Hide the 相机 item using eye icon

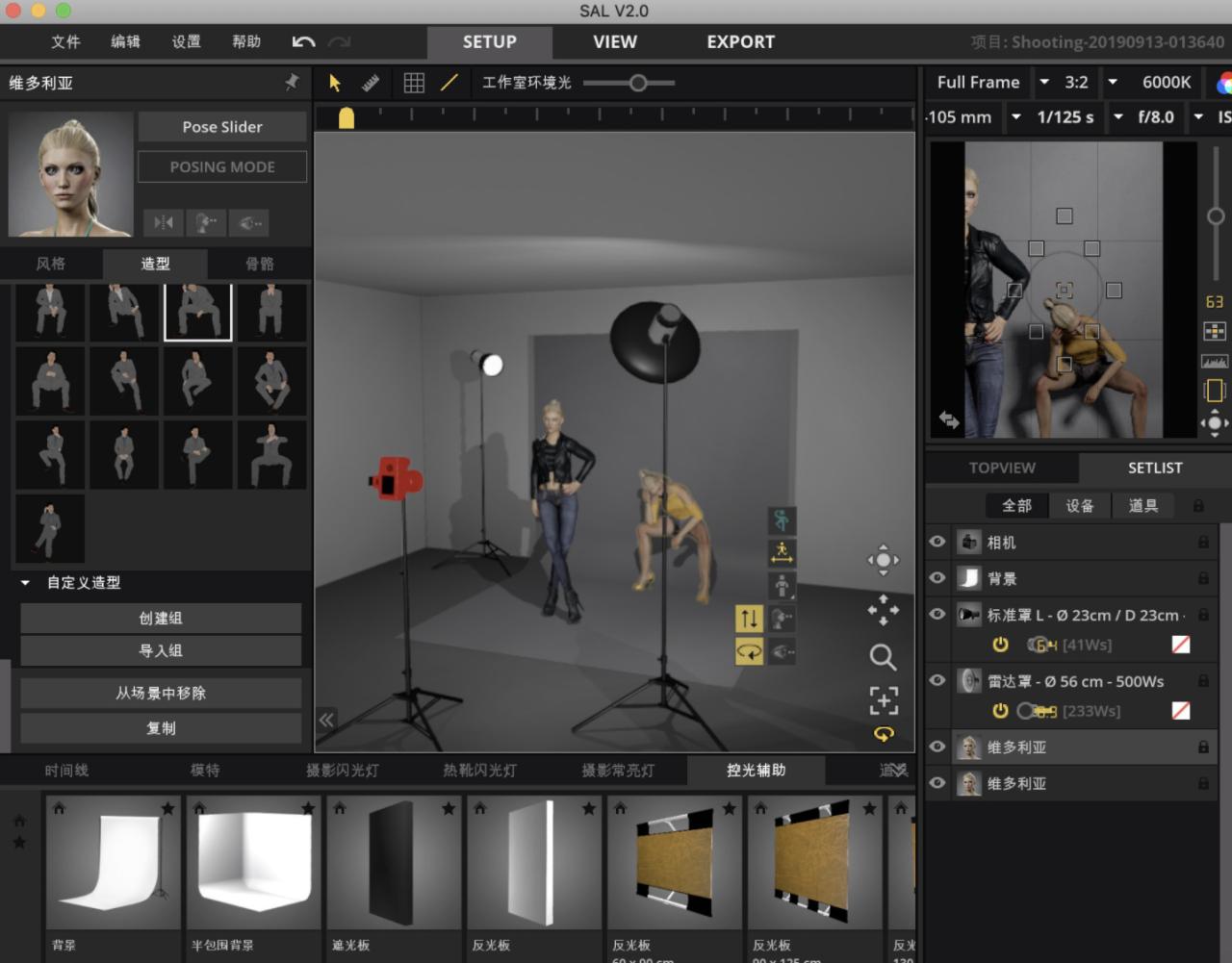tap(937, 542)
